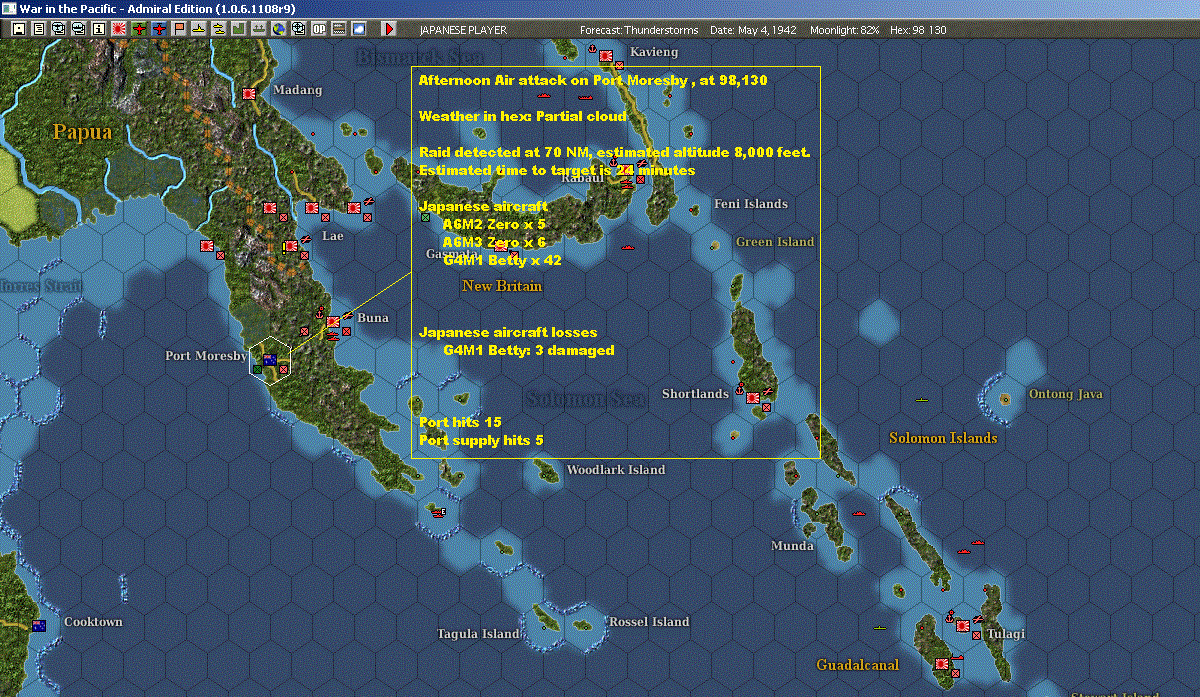Screen dimensions: 1200x697
Task: Open the information screen icon
Action: pos(99,29)
